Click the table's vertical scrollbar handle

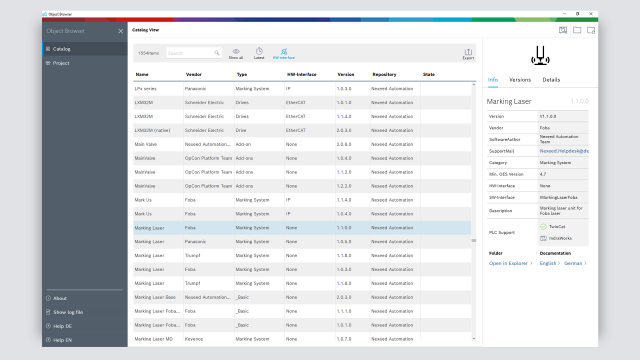coord(473,240)
